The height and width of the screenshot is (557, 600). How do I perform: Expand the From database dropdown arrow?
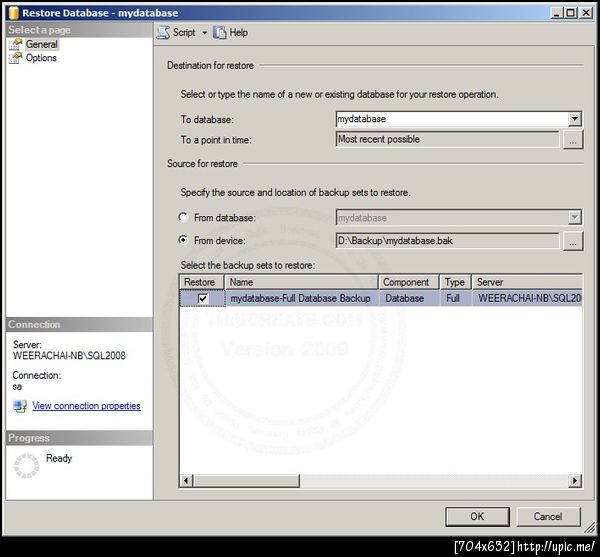pos(574,217)
